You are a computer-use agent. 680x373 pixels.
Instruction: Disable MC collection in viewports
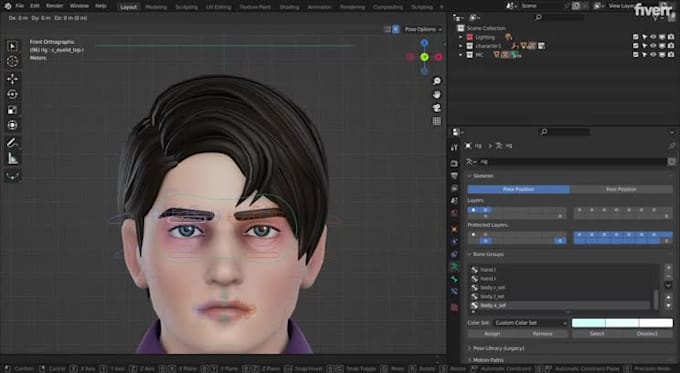662,55
